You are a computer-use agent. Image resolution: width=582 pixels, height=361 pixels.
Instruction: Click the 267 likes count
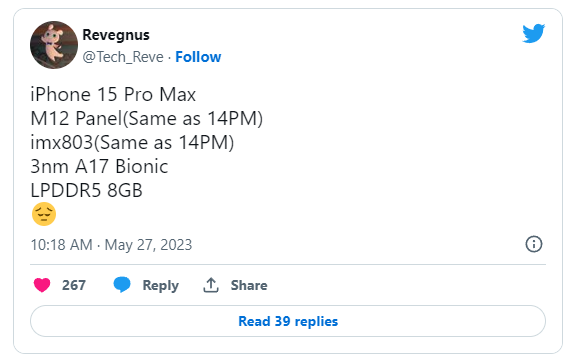point(74,285)
